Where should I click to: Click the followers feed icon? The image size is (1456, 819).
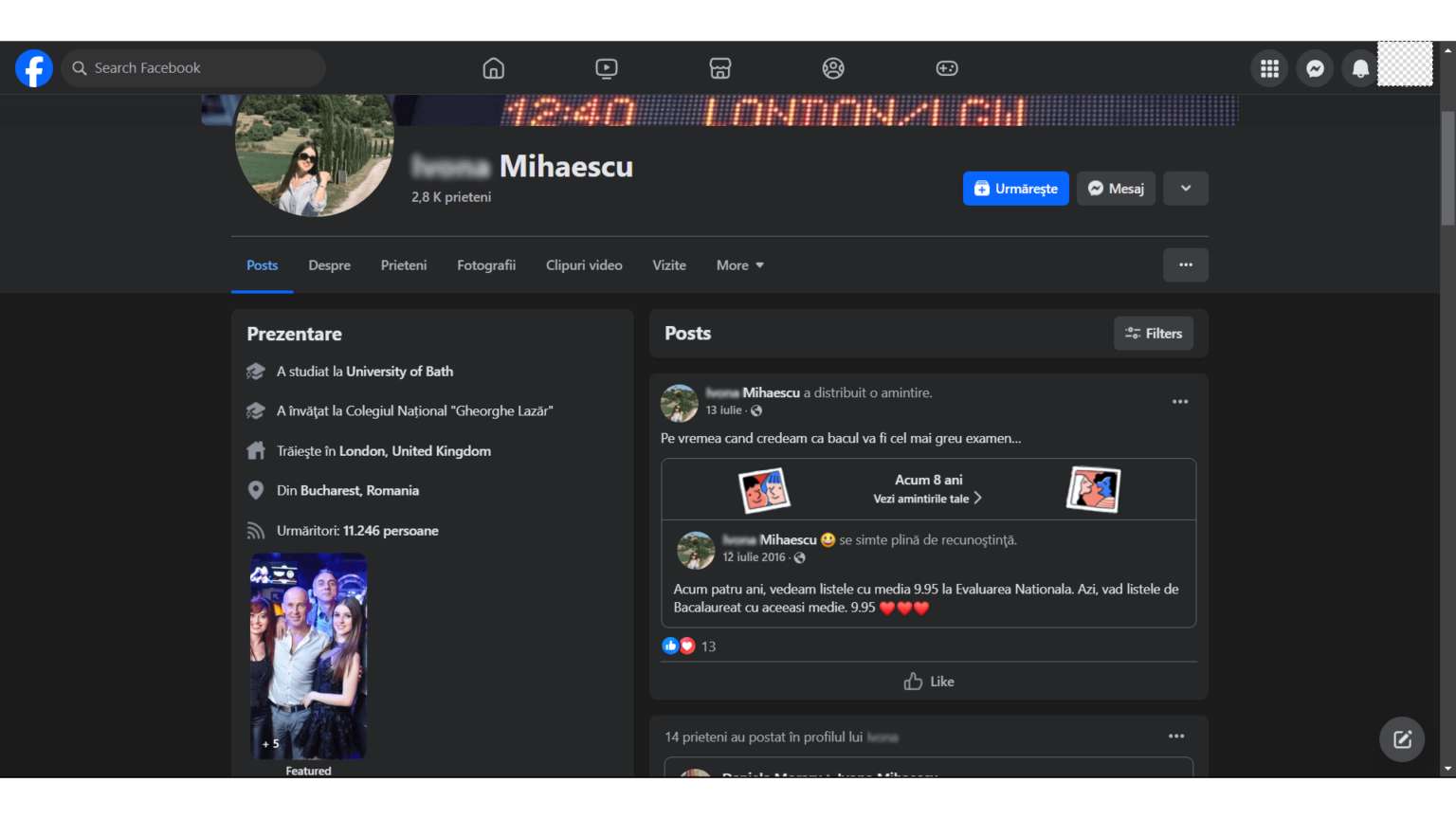click(x=256, y=531)
